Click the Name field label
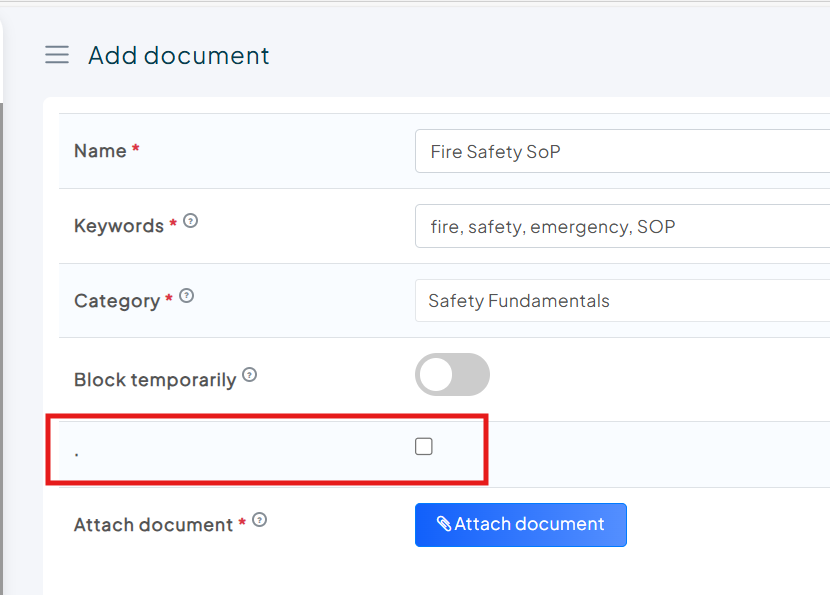 pos(100,151)
